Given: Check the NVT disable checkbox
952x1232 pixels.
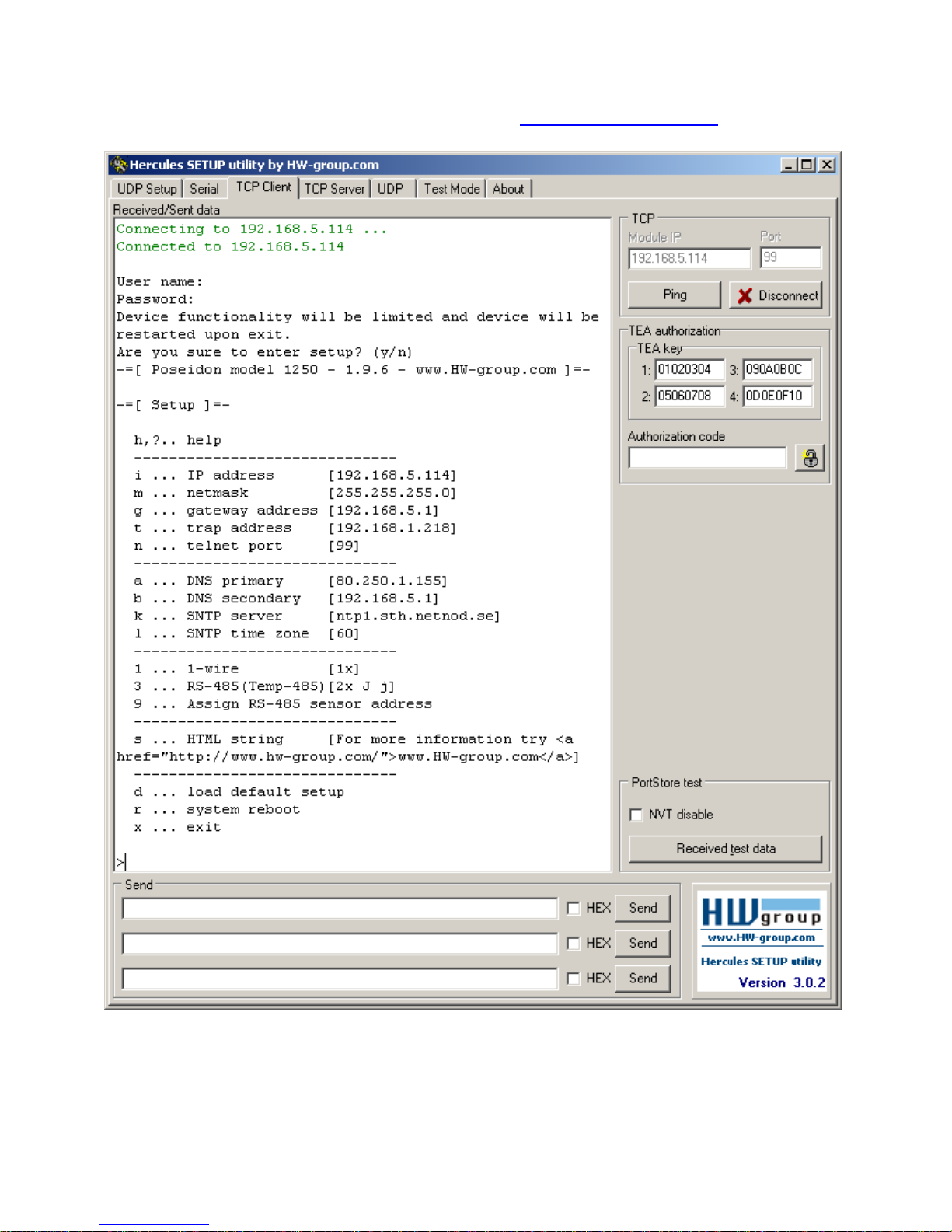Looking at the screenshot, I should 636,815.
